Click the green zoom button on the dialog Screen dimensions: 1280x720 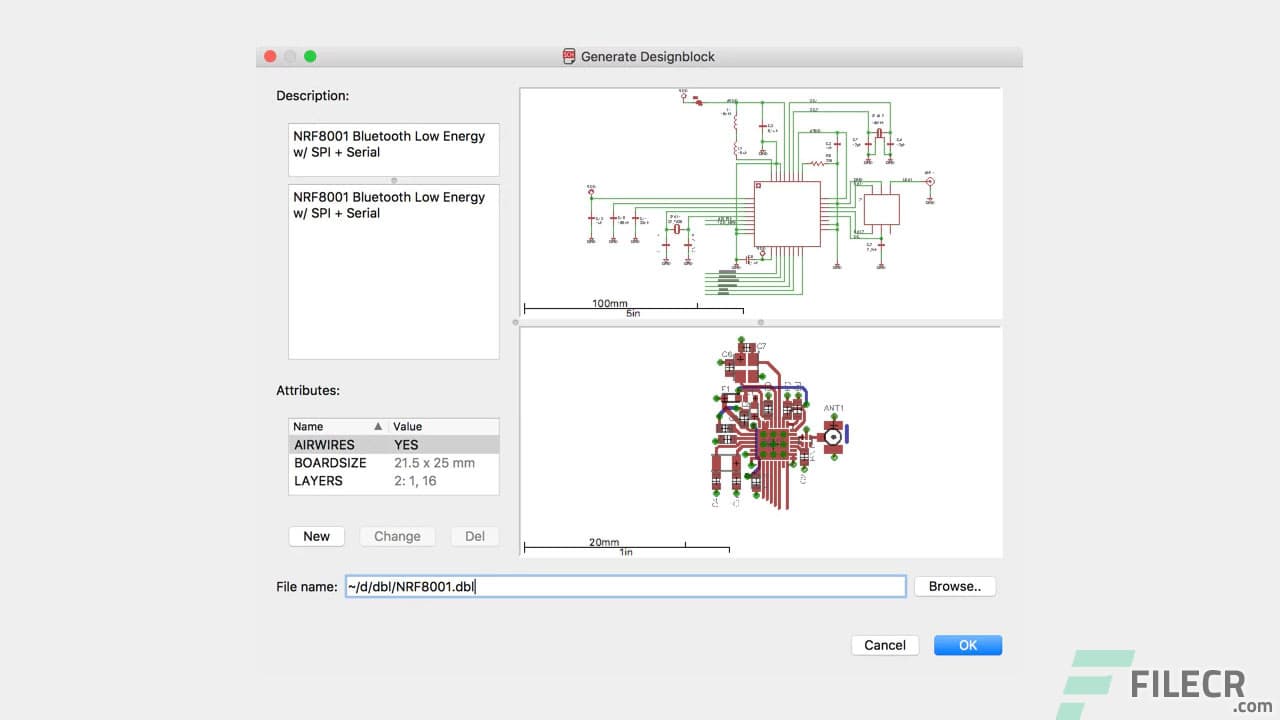pos(310,56)
